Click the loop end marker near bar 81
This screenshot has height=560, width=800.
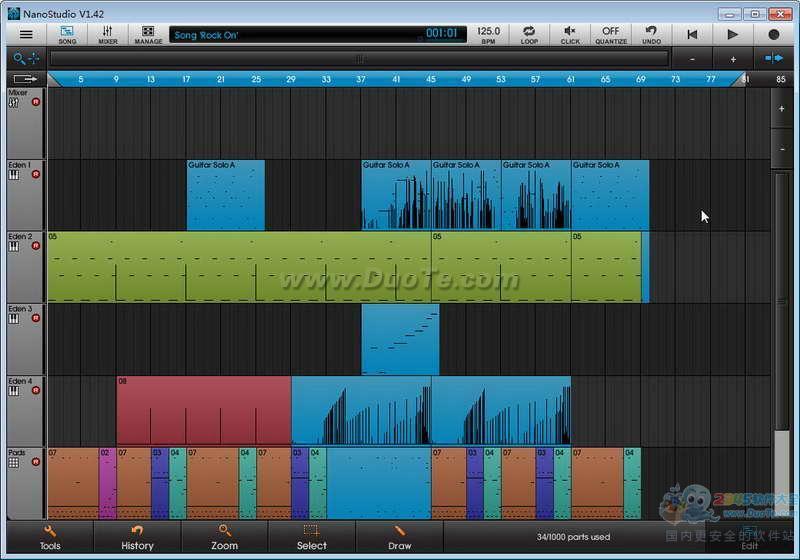pos(740,79)
